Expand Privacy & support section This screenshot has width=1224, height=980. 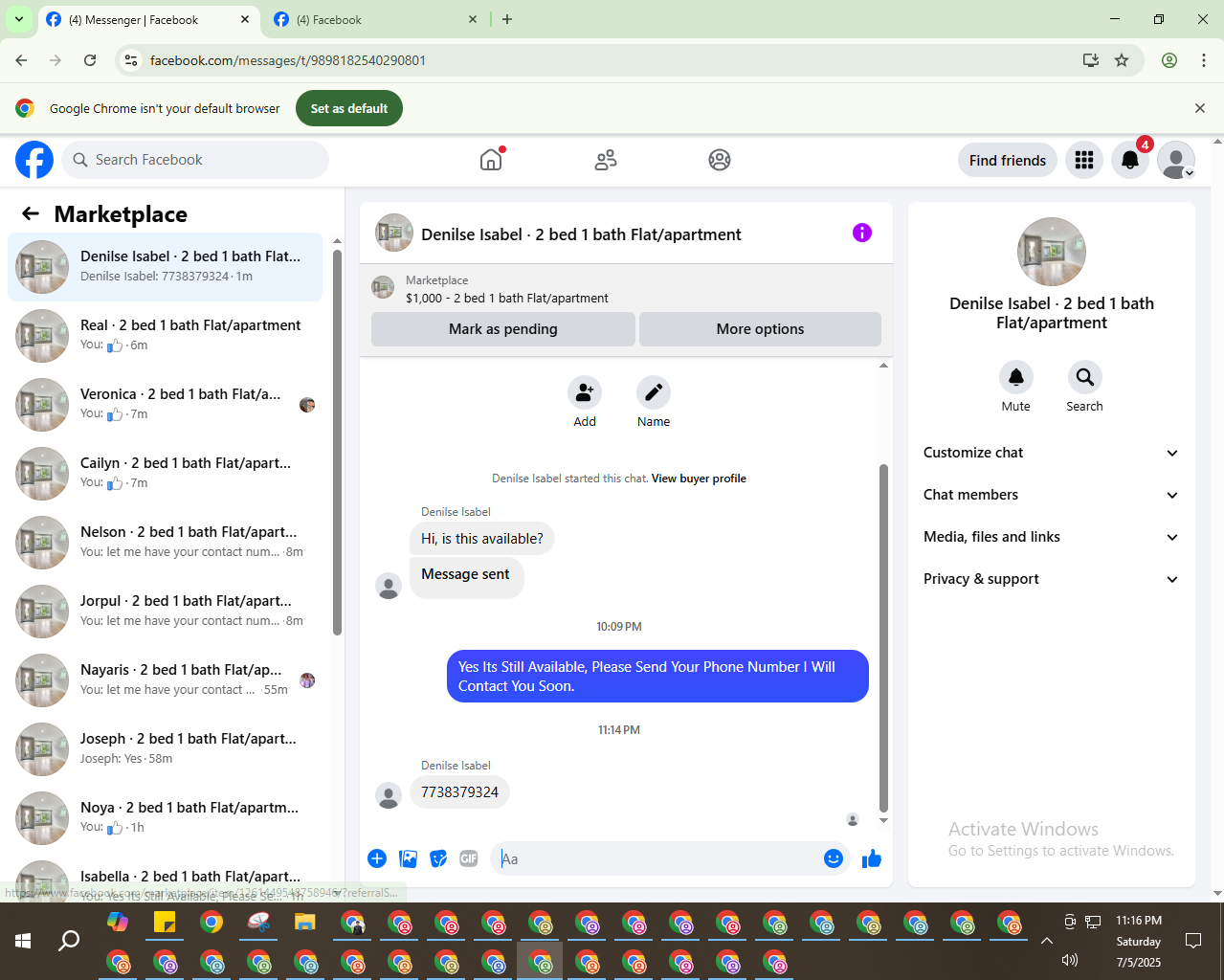point(1051,579)
